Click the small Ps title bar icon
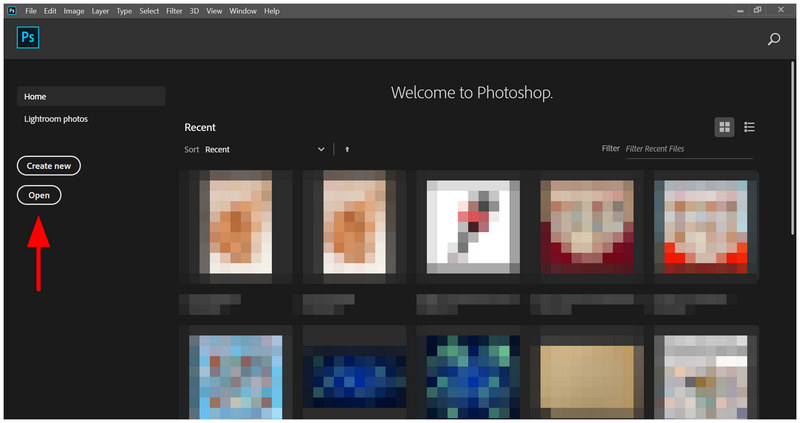Viewport: 800px width, 423px height. [x=12, y=11]
